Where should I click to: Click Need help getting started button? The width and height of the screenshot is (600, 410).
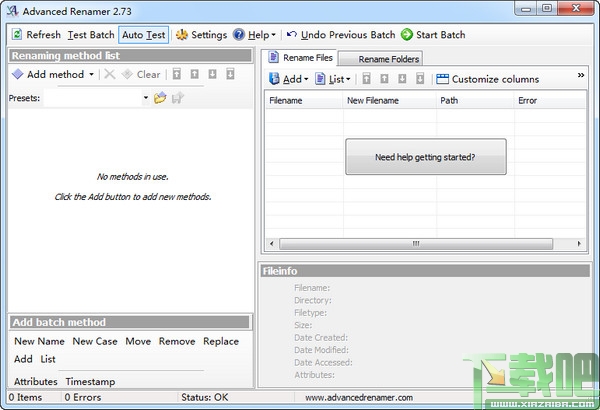426,157
